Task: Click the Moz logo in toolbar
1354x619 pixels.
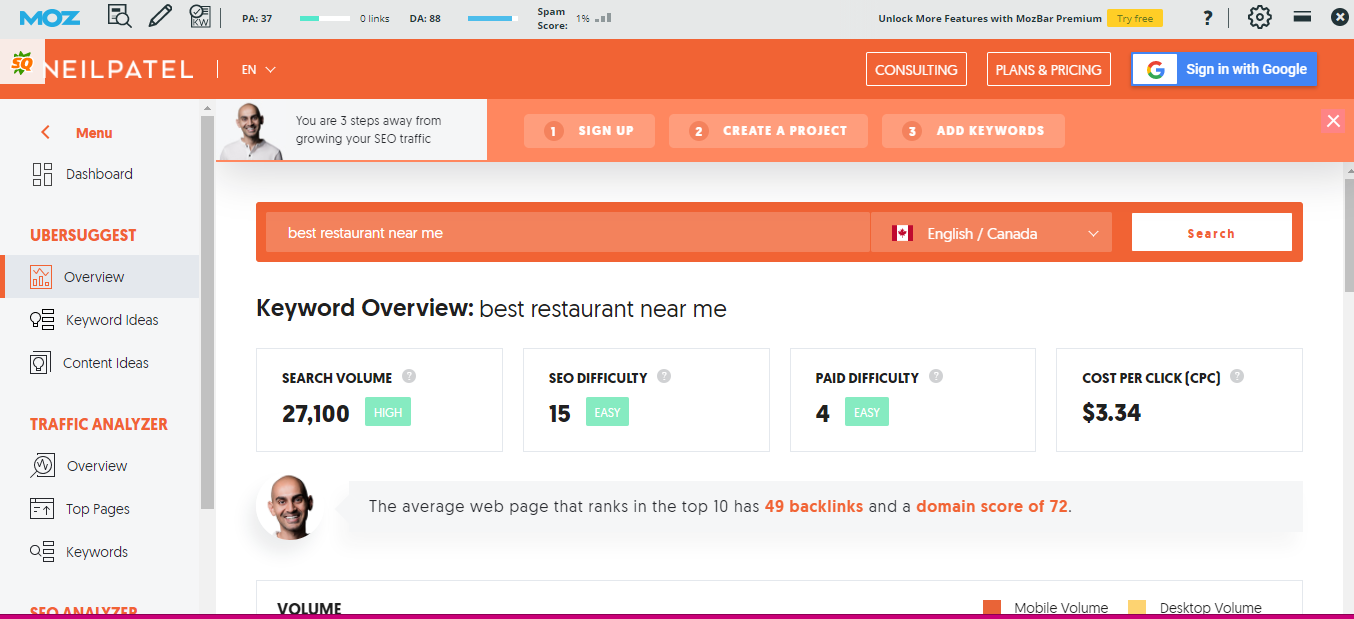Action: click(x=50, y=17)
